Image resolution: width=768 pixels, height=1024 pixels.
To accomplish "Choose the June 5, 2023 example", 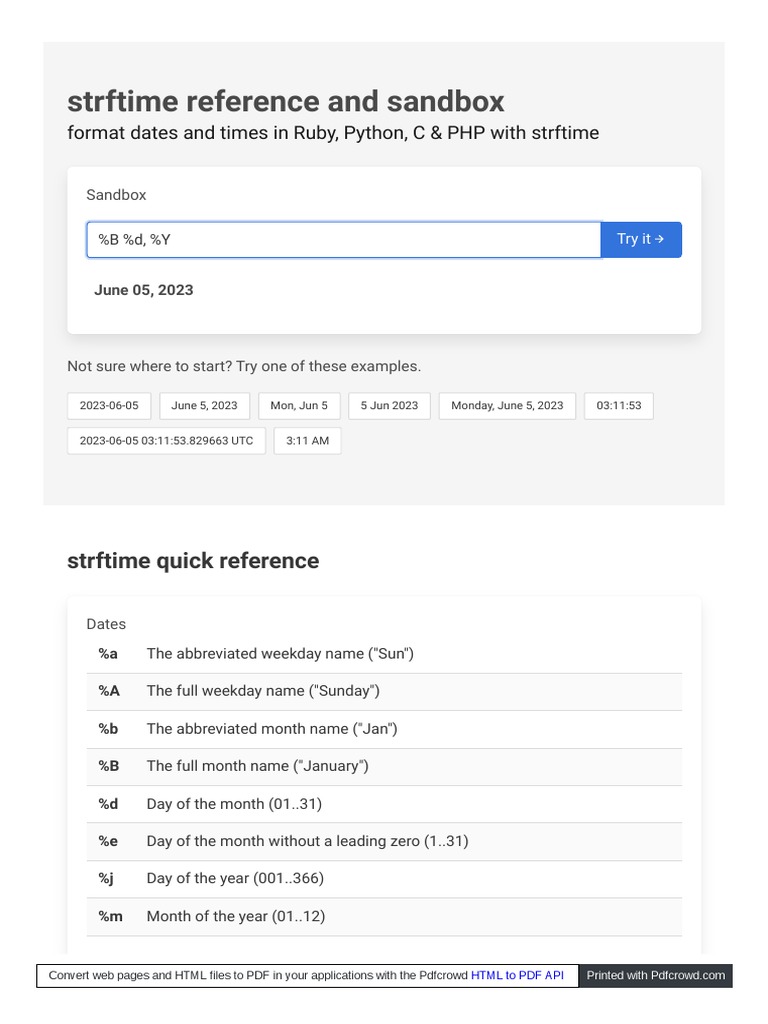I will (204, 406).
